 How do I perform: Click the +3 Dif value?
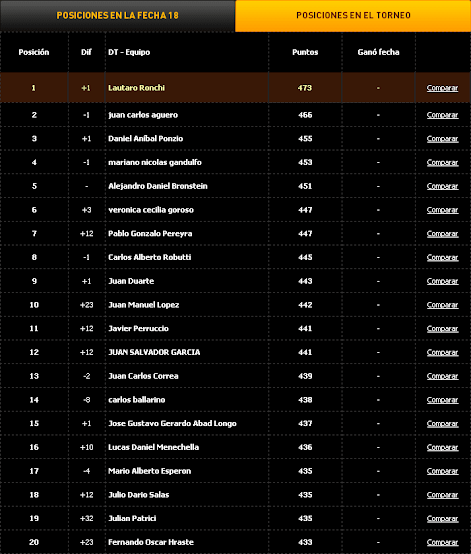[87, 210]
